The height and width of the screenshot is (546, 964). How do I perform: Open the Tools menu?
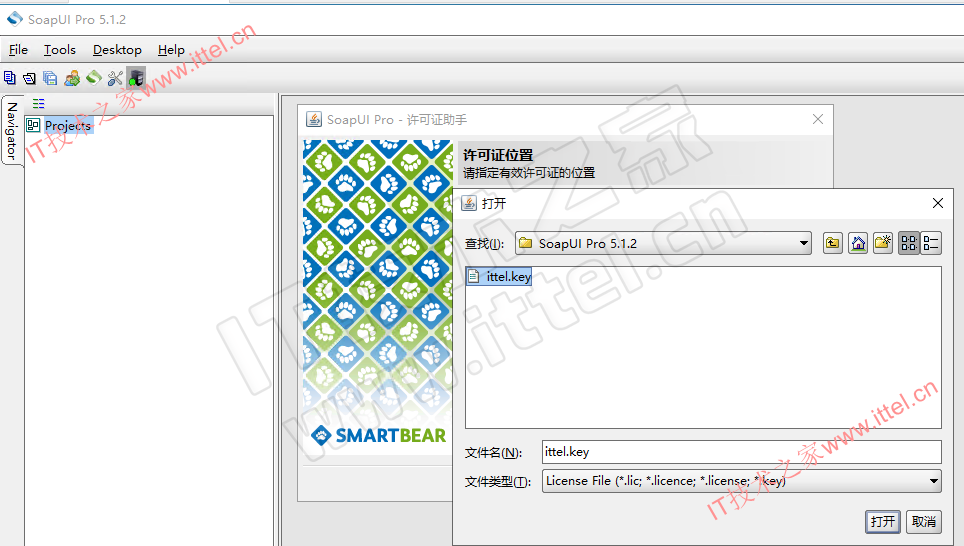tap(60, 50)
